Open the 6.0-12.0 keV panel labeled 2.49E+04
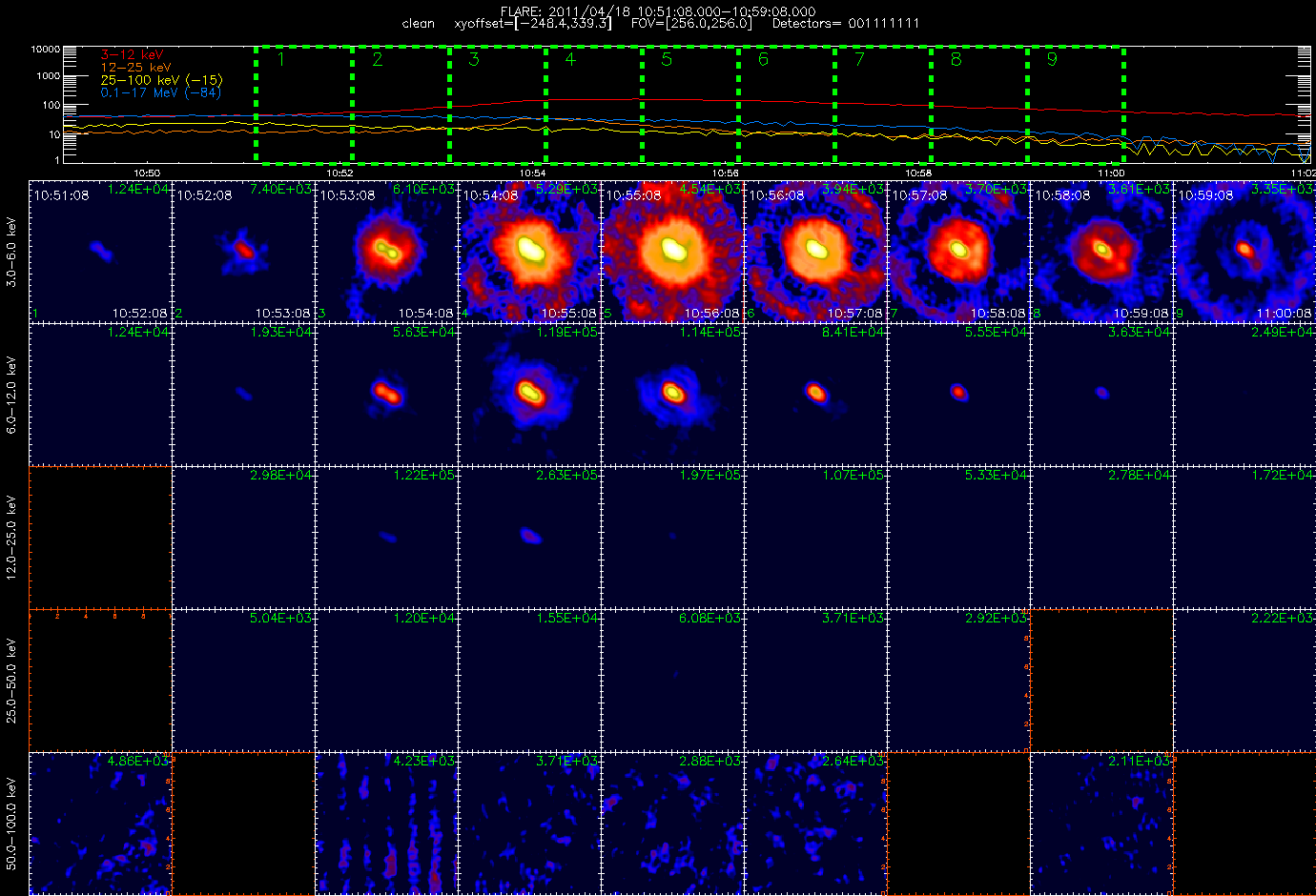Screen dimensions: 1316x896 click(1244, 394)
